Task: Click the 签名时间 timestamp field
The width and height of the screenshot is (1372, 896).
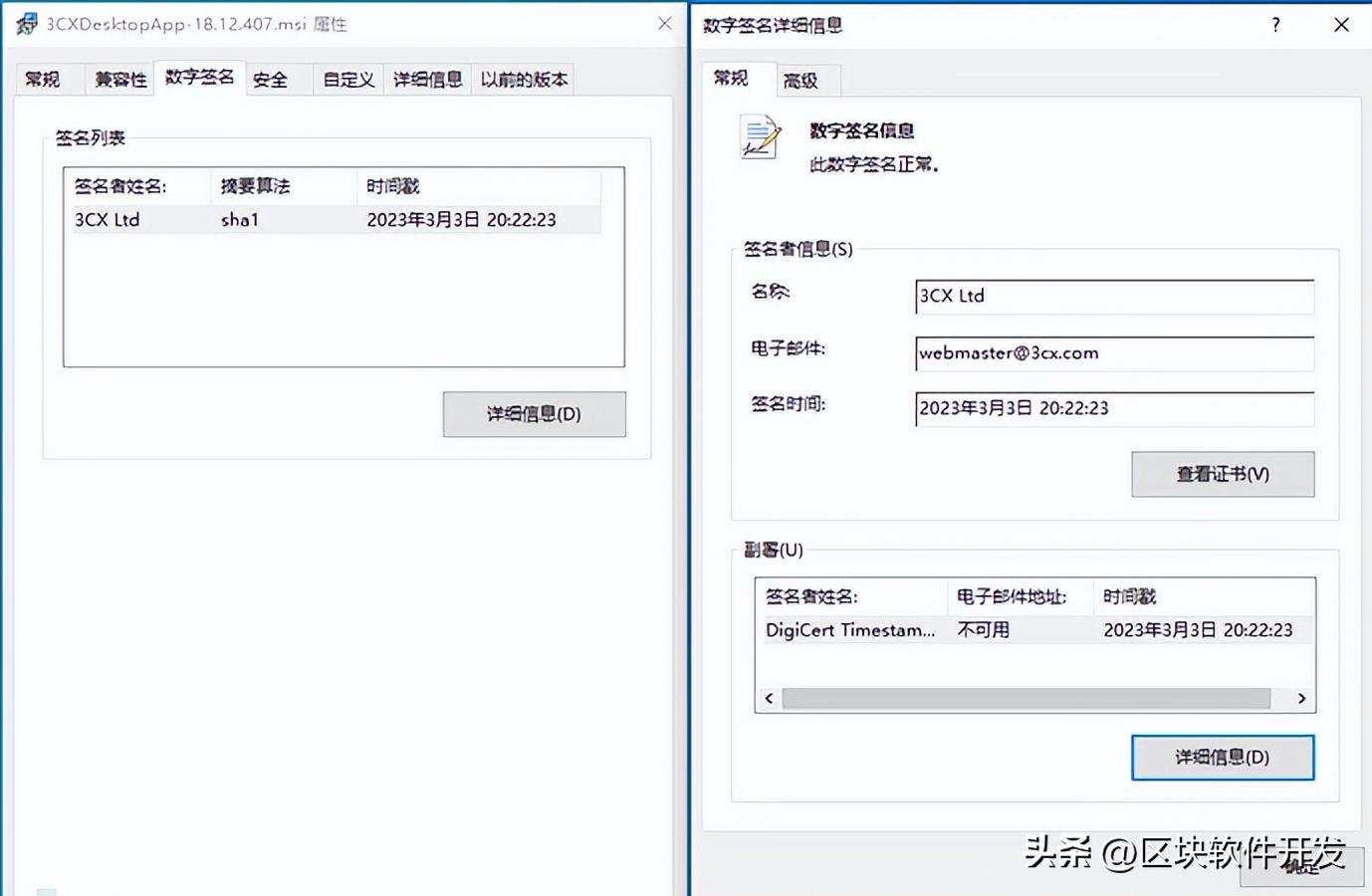Action: coord(1112,408)
